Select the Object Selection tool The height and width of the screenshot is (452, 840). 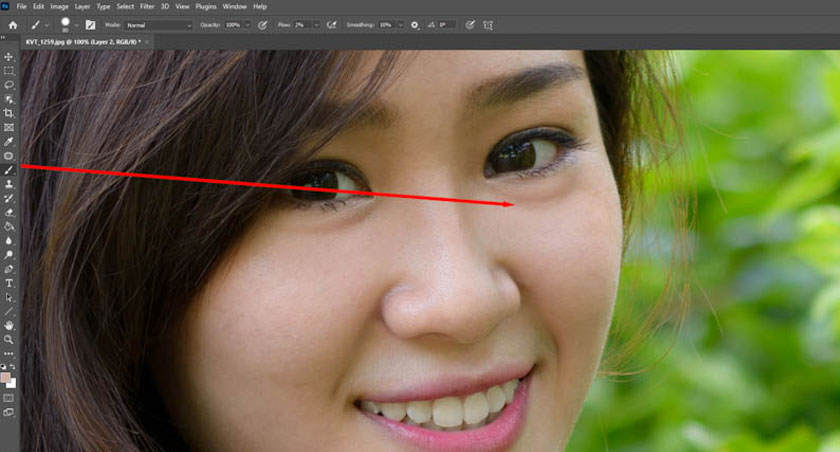pyautogui.click(x=9, y=99)
